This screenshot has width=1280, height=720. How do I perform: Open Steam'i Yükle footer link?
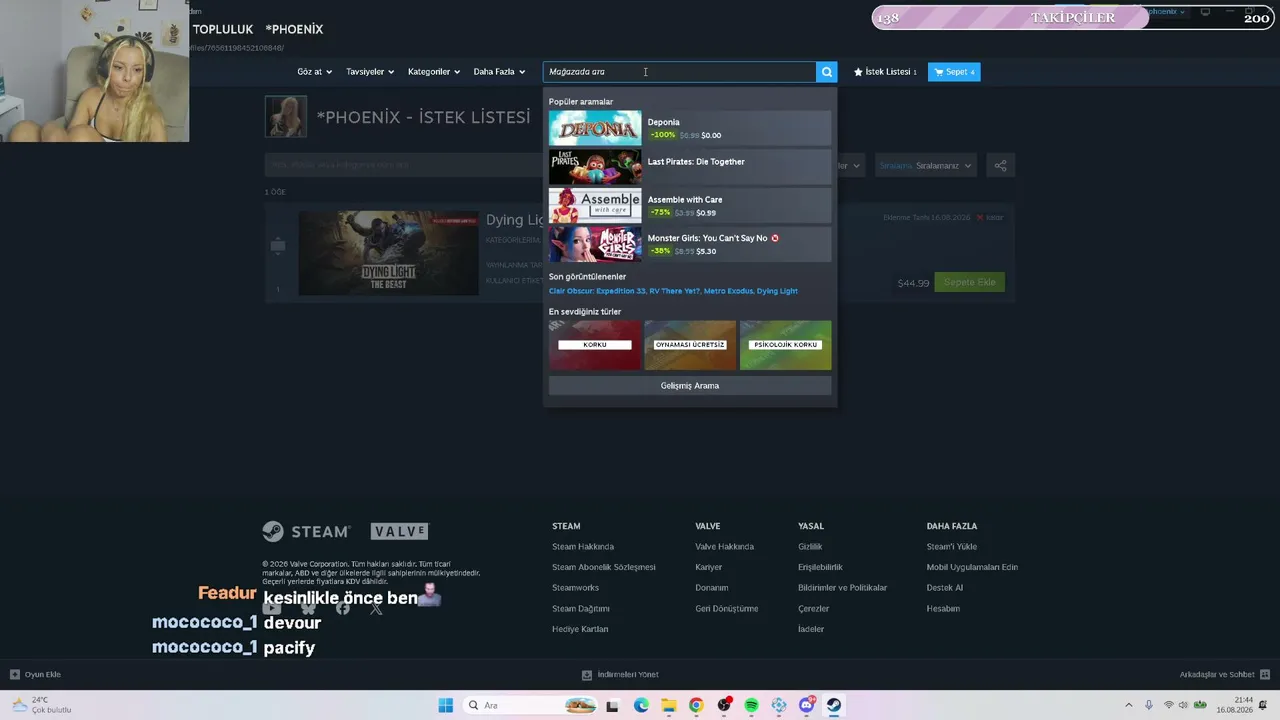point(952,547)
